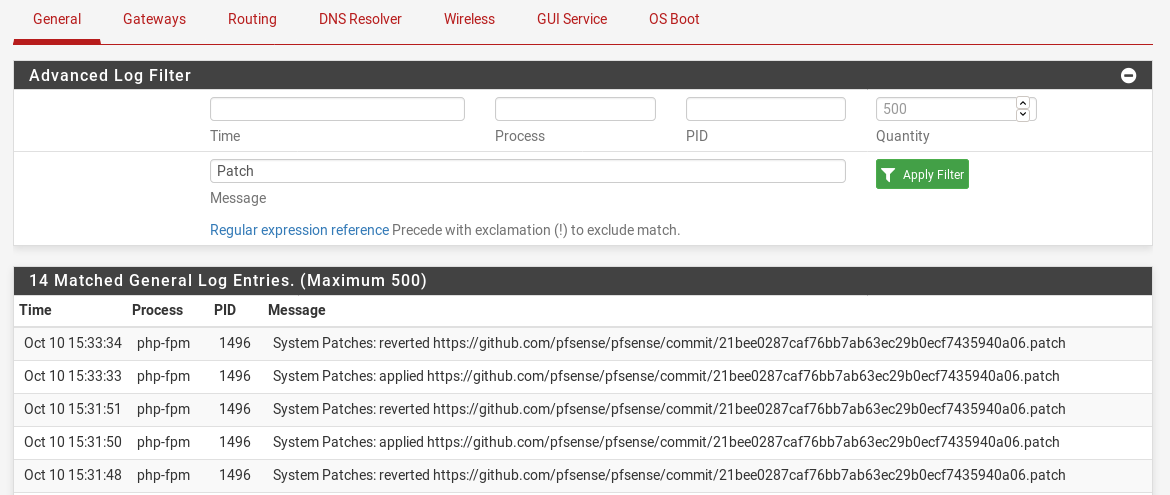Image resolution: width=1170 pixels, height=495 pixels.
Task: Collapse the Advanced Log Filter panel
Action: [1128, 76]
